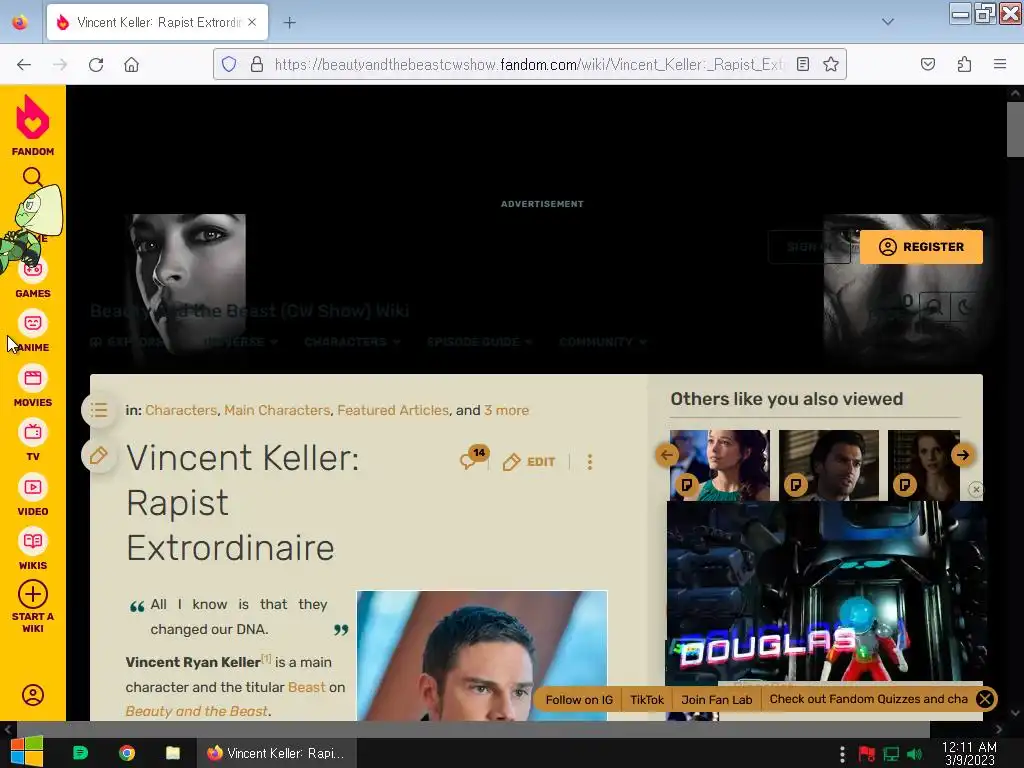This screenshot has width=1024, height=768.
Task: Show previous recommended articles arrow
Action: click(667, 455)
